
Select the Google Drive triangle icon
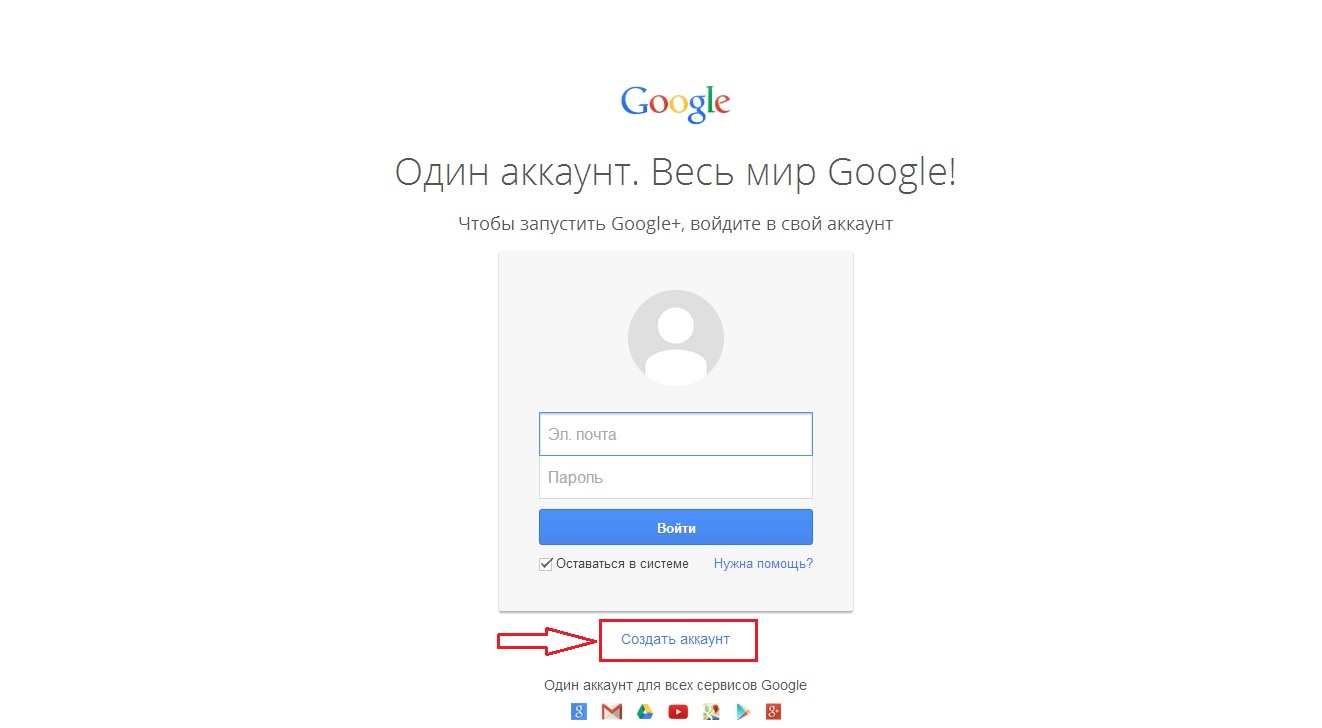(x=645, y=712)
